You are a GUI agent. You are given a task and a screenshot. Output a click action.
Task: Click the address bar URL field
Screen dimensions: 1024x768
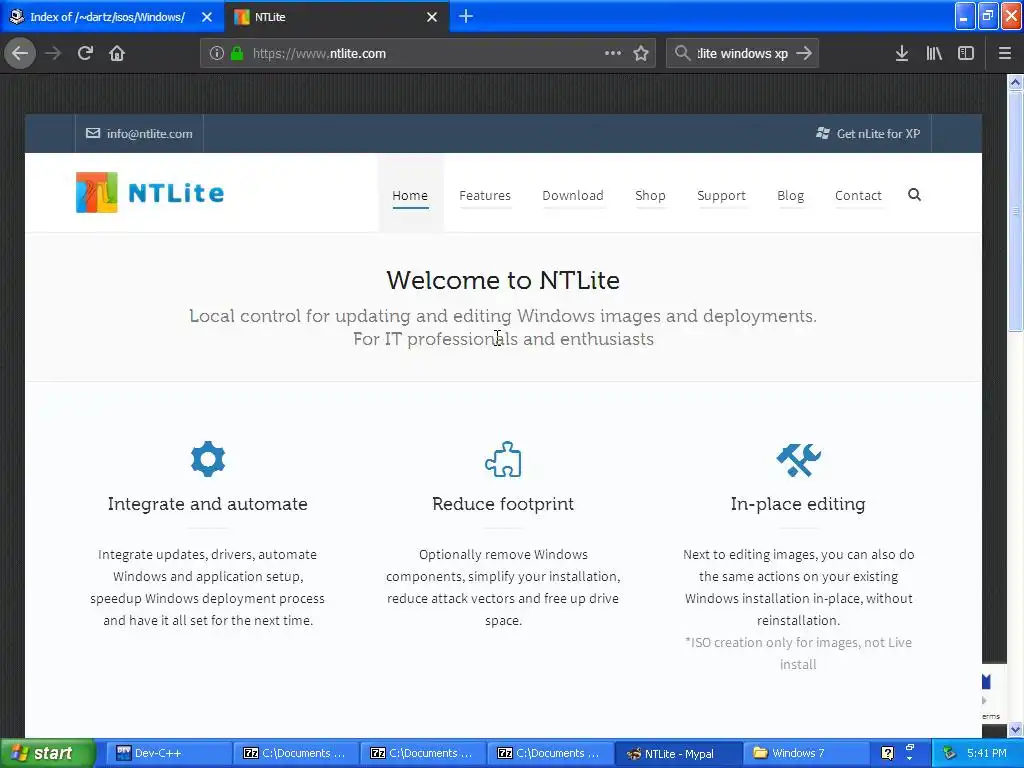pyautogui.click(x=428, y=54)
